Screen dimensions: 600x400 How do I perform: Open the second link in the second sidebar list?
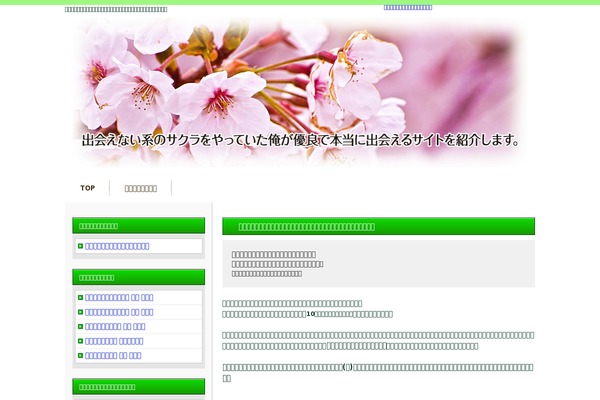pos(119,312)
